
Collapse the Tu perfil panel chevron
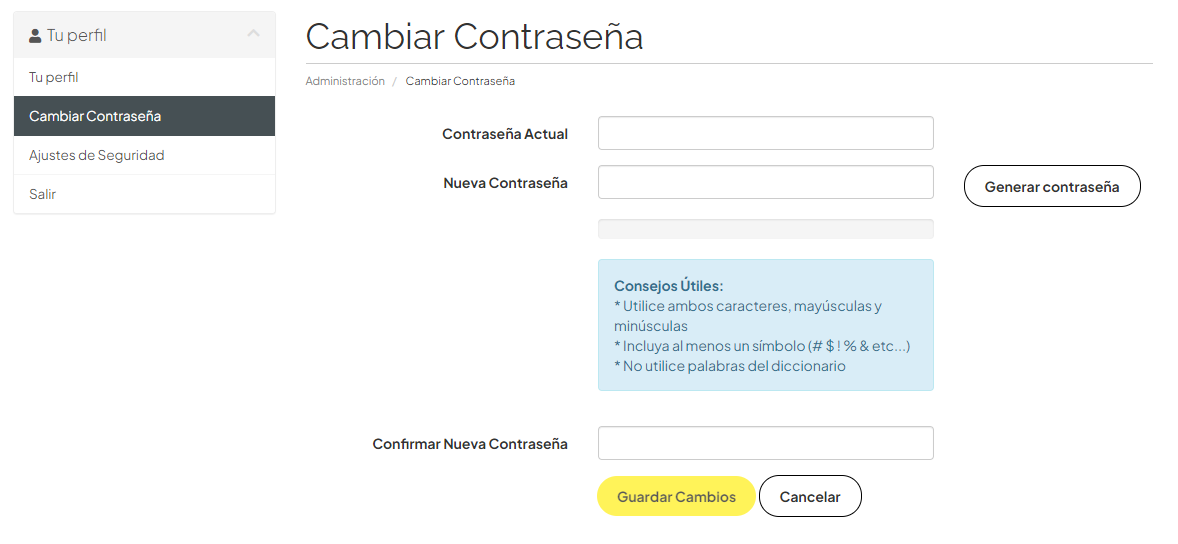click(x=253, y=35)
